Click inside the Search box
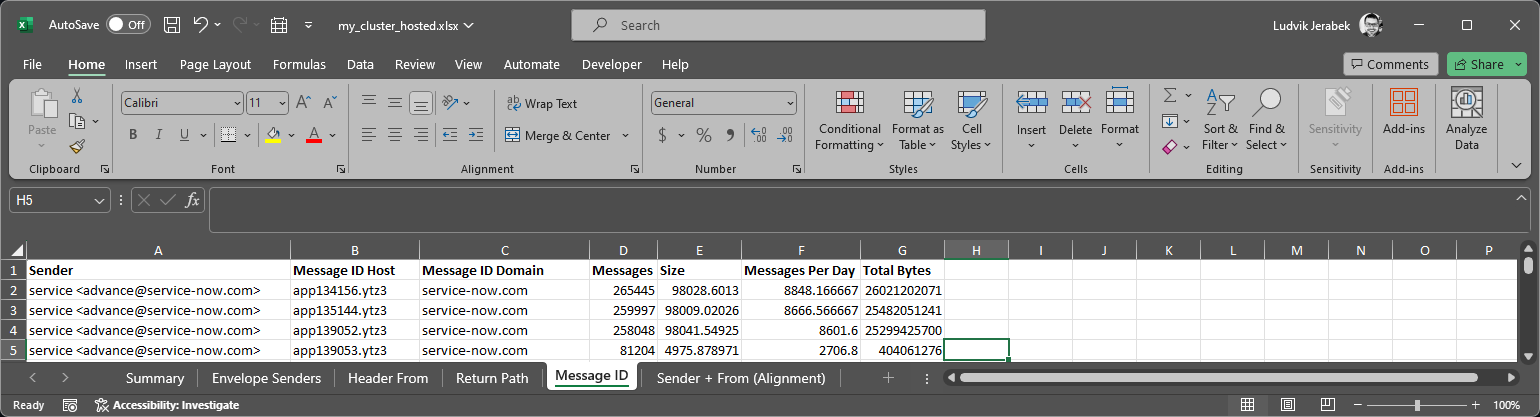 [x=778, y=25]
